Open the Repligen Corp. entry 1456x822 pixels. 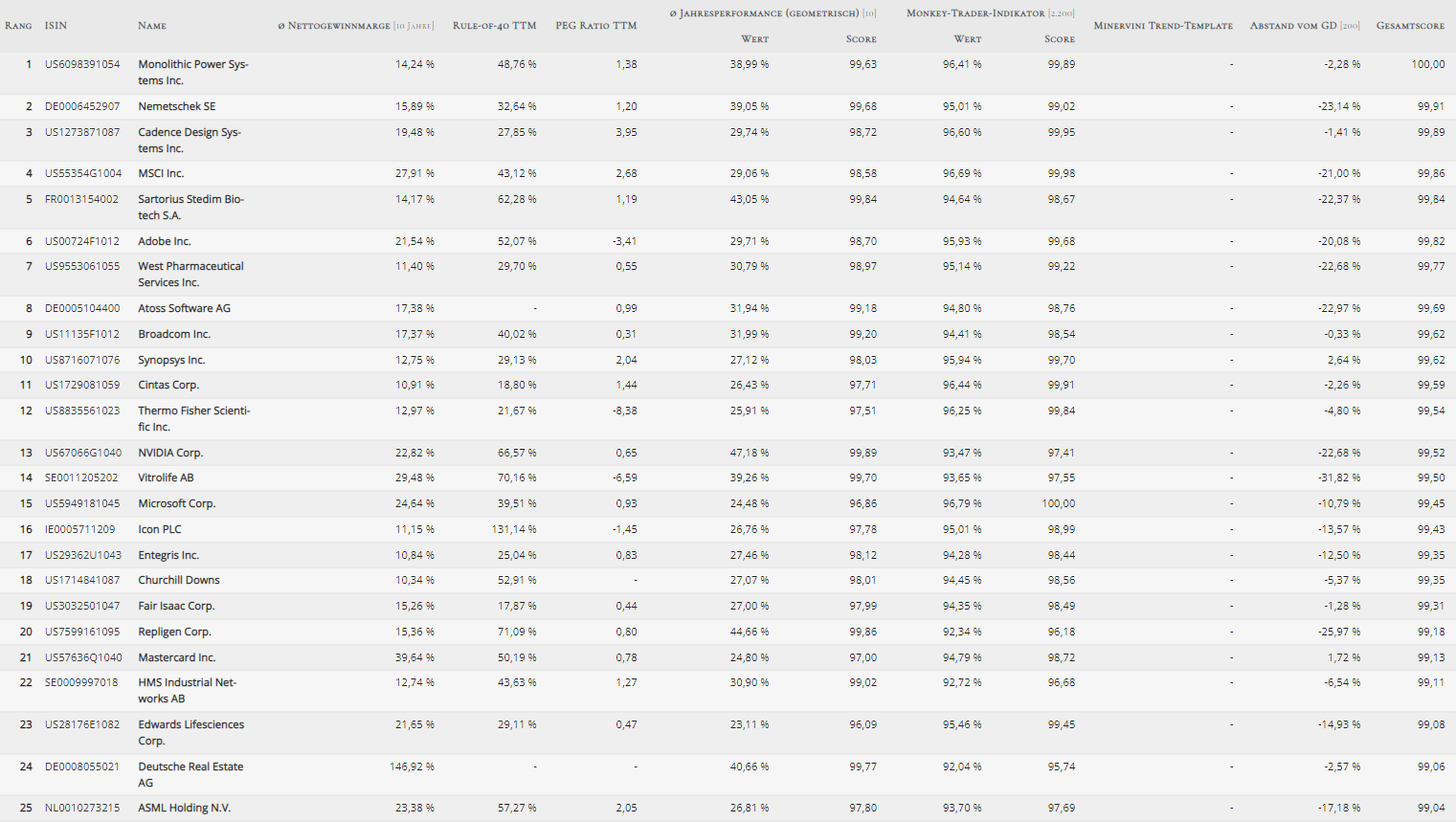pyautogui.click(x=175, y=632)
